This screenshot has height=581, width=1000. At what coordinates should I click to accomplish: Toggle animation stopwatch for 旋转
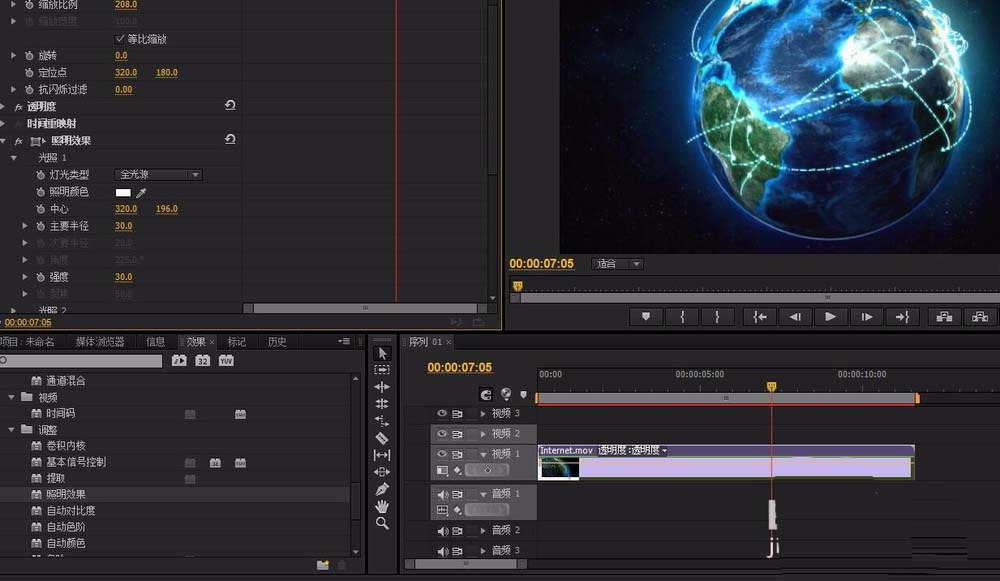click(29, 55)
